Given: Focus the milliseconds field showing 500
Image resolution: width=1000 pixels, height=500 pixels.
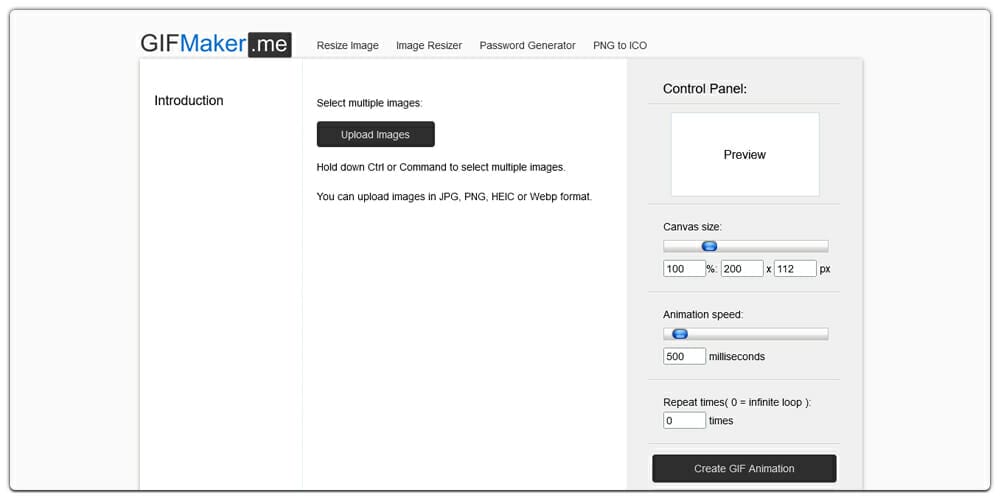Looking at the screenshot, I should point(684,357).
